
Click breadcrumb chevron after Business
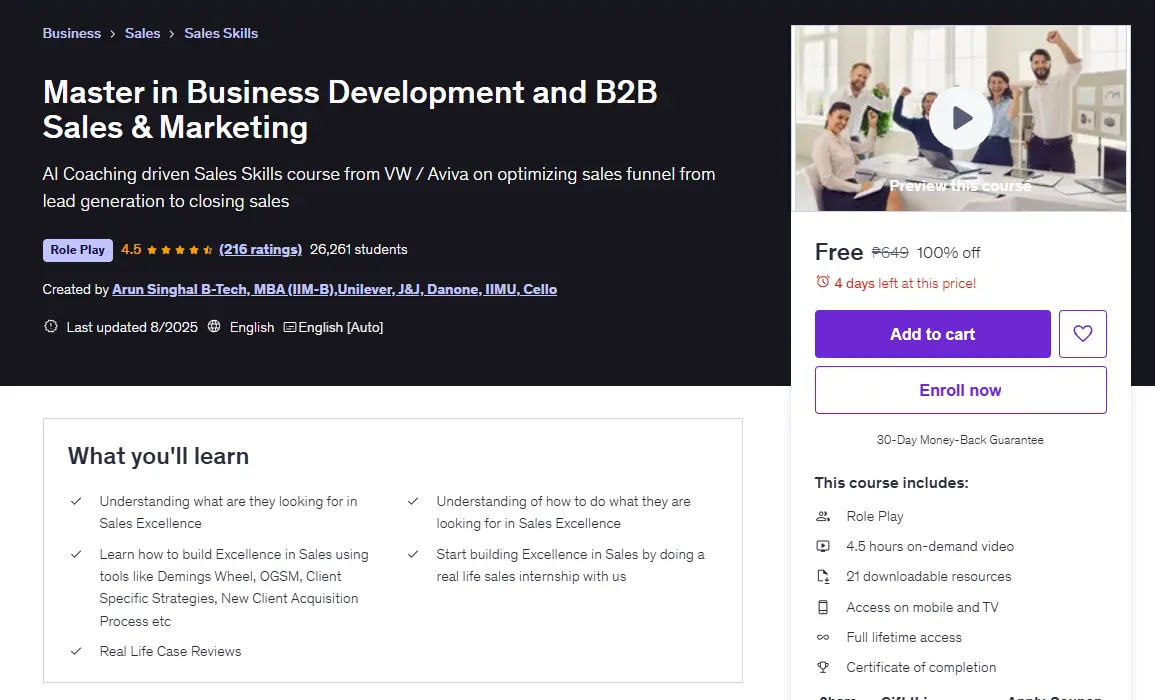coord(113,34)
